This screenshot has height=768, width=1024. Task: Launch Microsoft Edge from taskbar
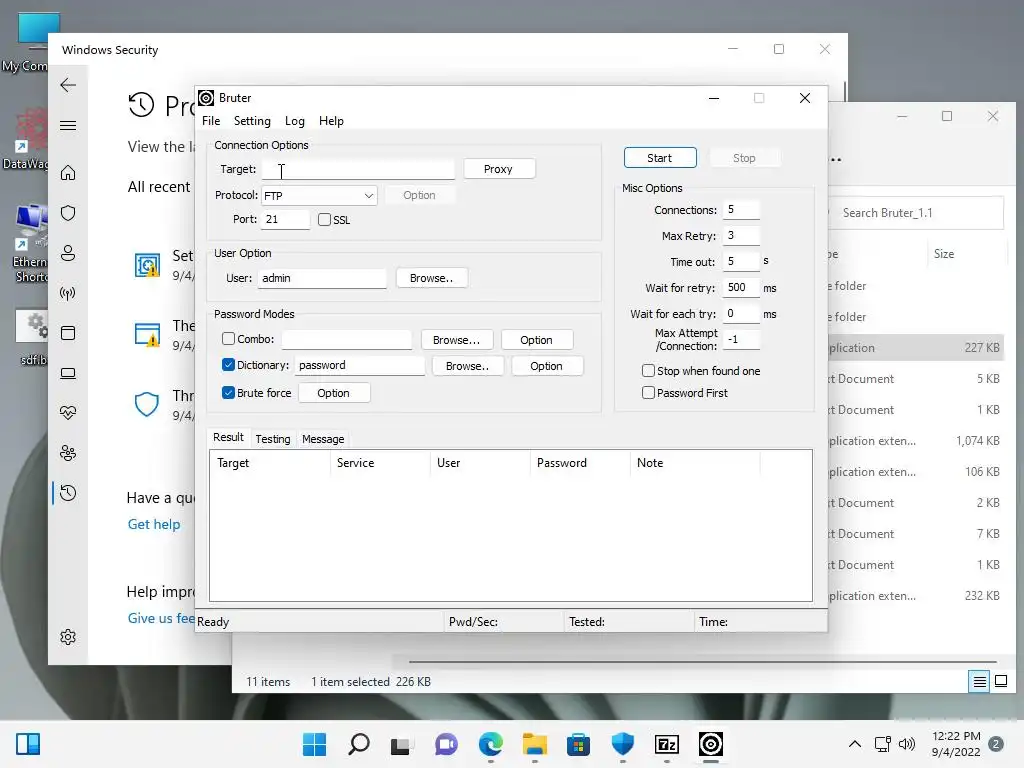pyautogui.click(x=490, y=744)
